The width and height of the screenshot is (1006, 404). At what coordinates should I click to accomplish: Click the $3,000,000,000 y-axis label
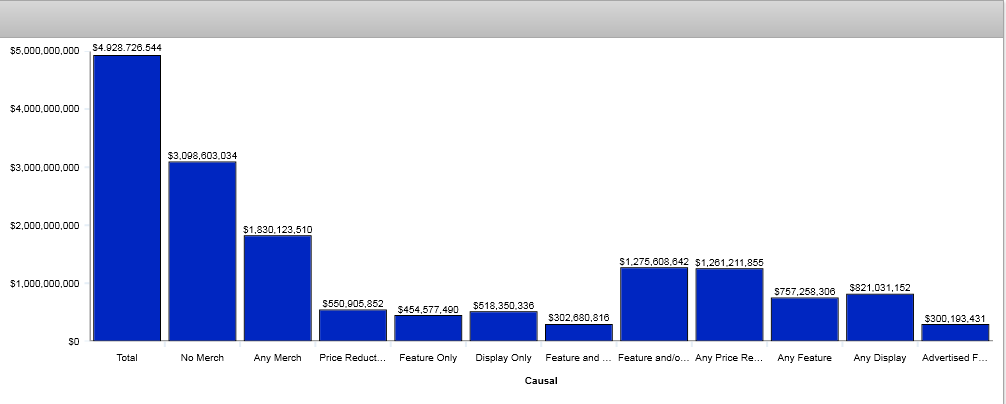[44, 167]
